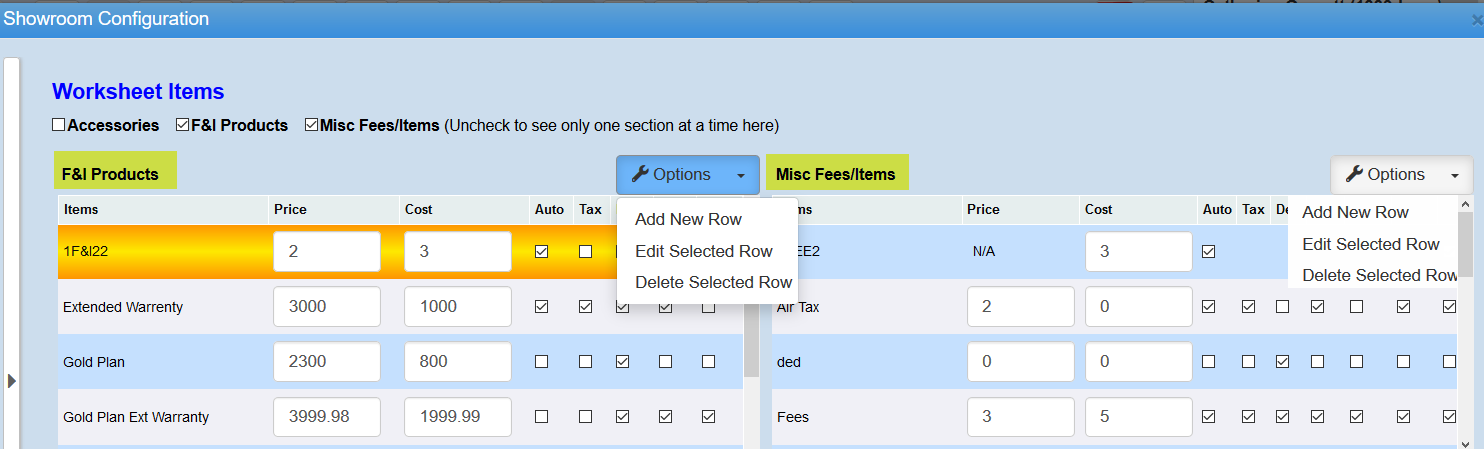The width and height of the screenshot is (1484, 449).
Task: Close the Showroom Configuration dialog
Action: pos(1476,19)
